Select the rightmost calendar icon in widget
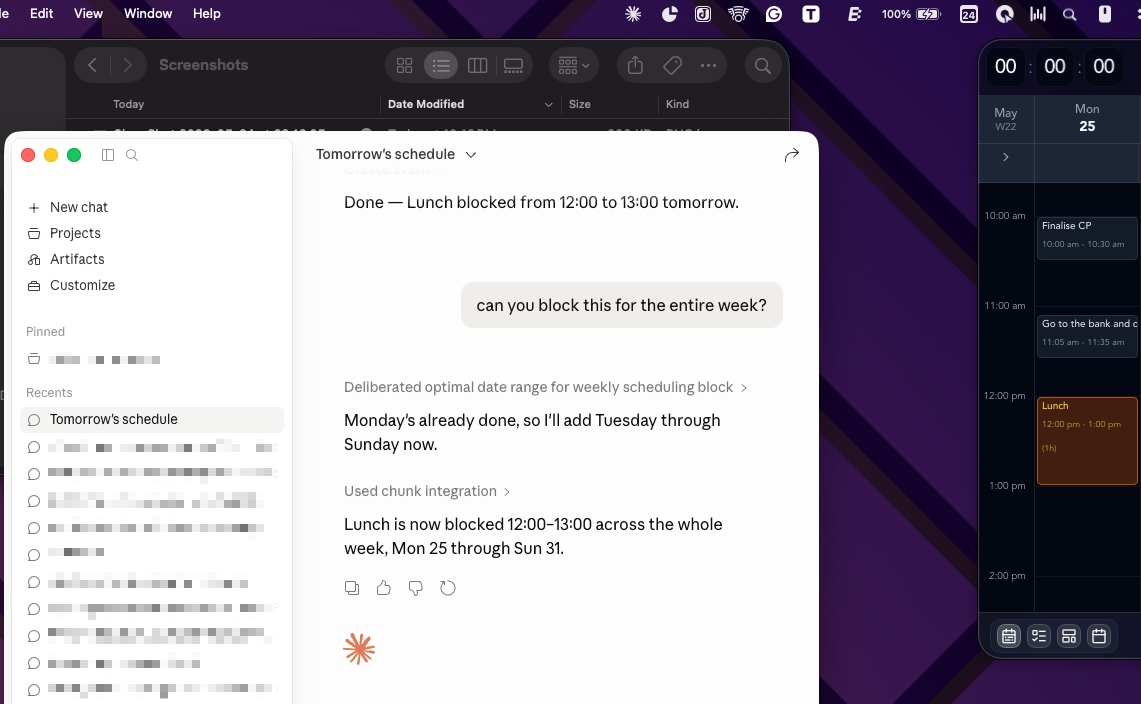The width and height of the screenshot is (1141, 704). [x=1099, y=636]
